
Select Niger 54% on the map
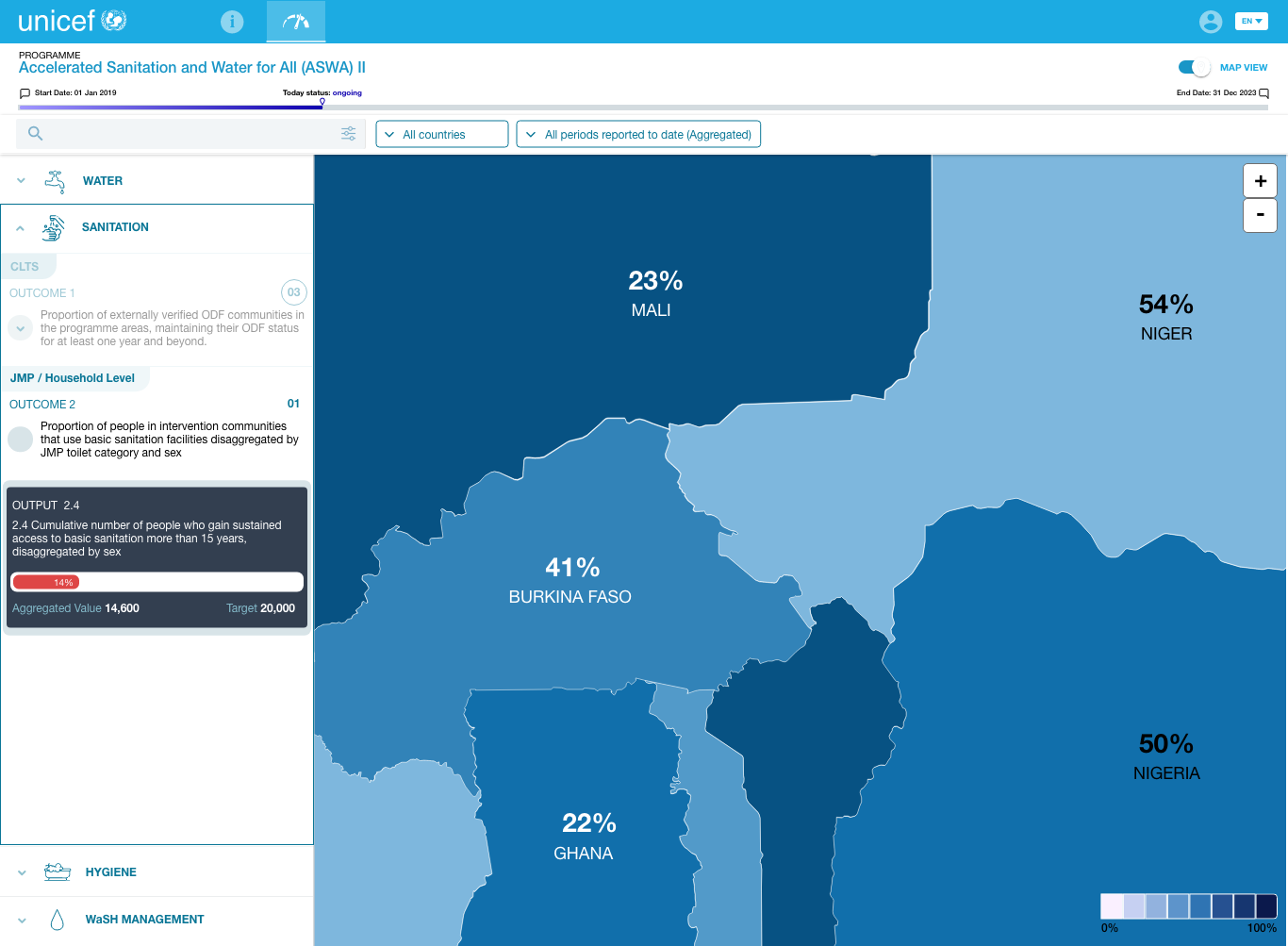[x=1166, y=318]
